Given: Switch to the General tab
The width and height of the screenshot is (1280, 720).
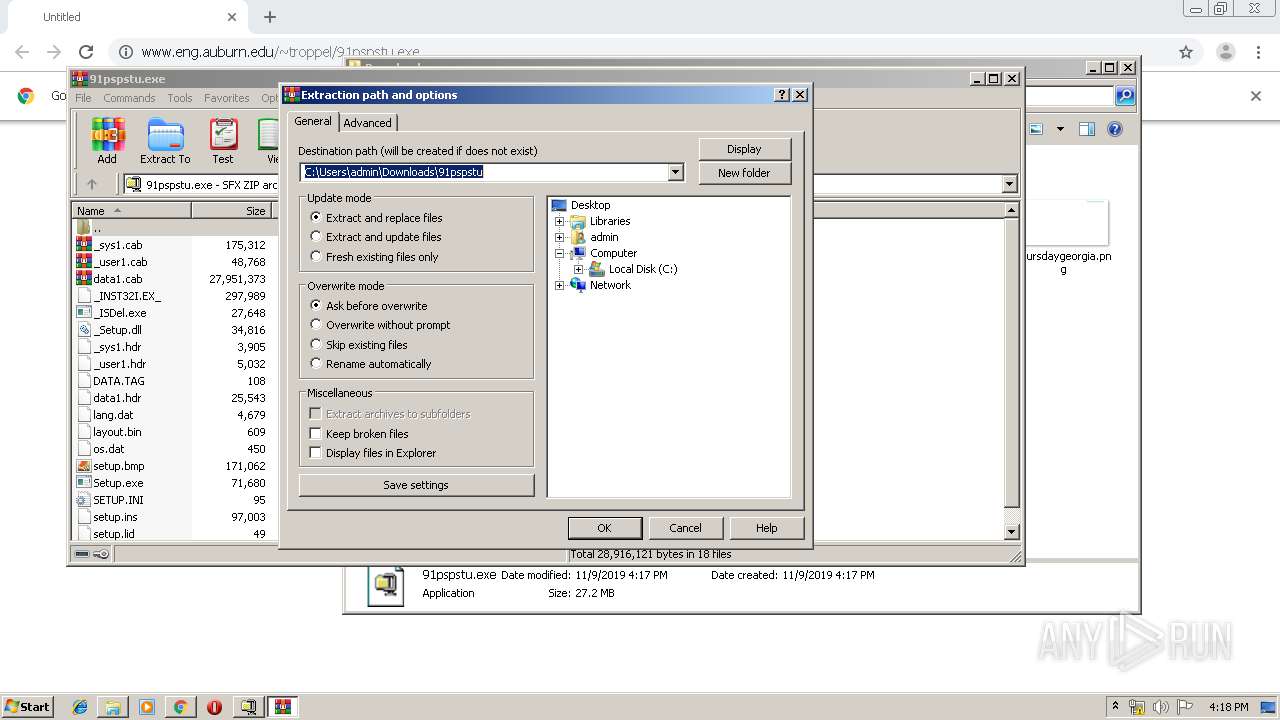Looking at the screenshot, I should click(x=313, y=121).
